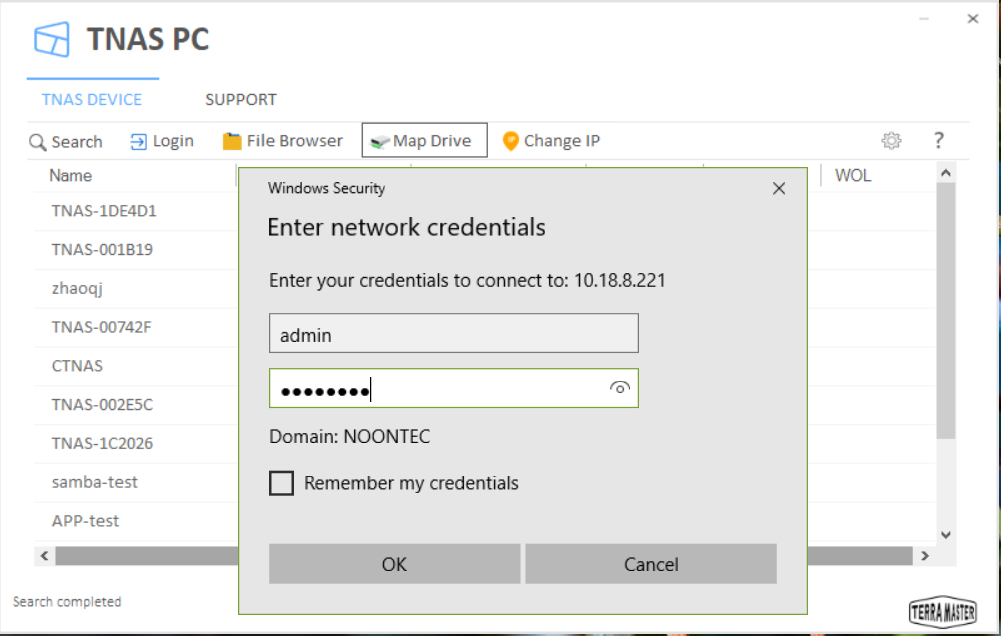Image resolution: width=1001 pixels, height=636 pixels.
Task: Switch to the SUPPORT tab
Action: (241, 100)
